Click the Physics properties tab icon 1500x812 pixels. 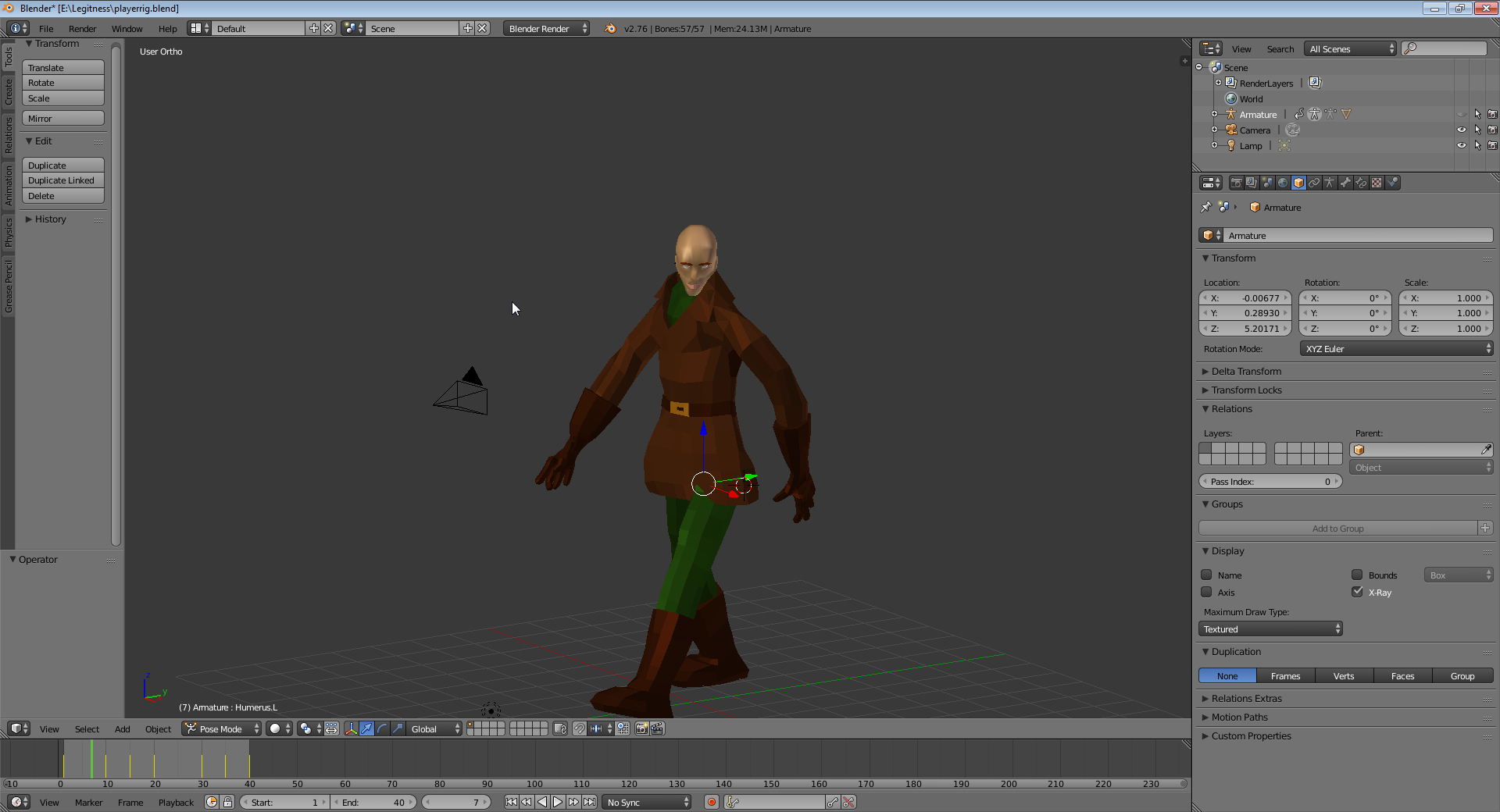(1392, 183)
